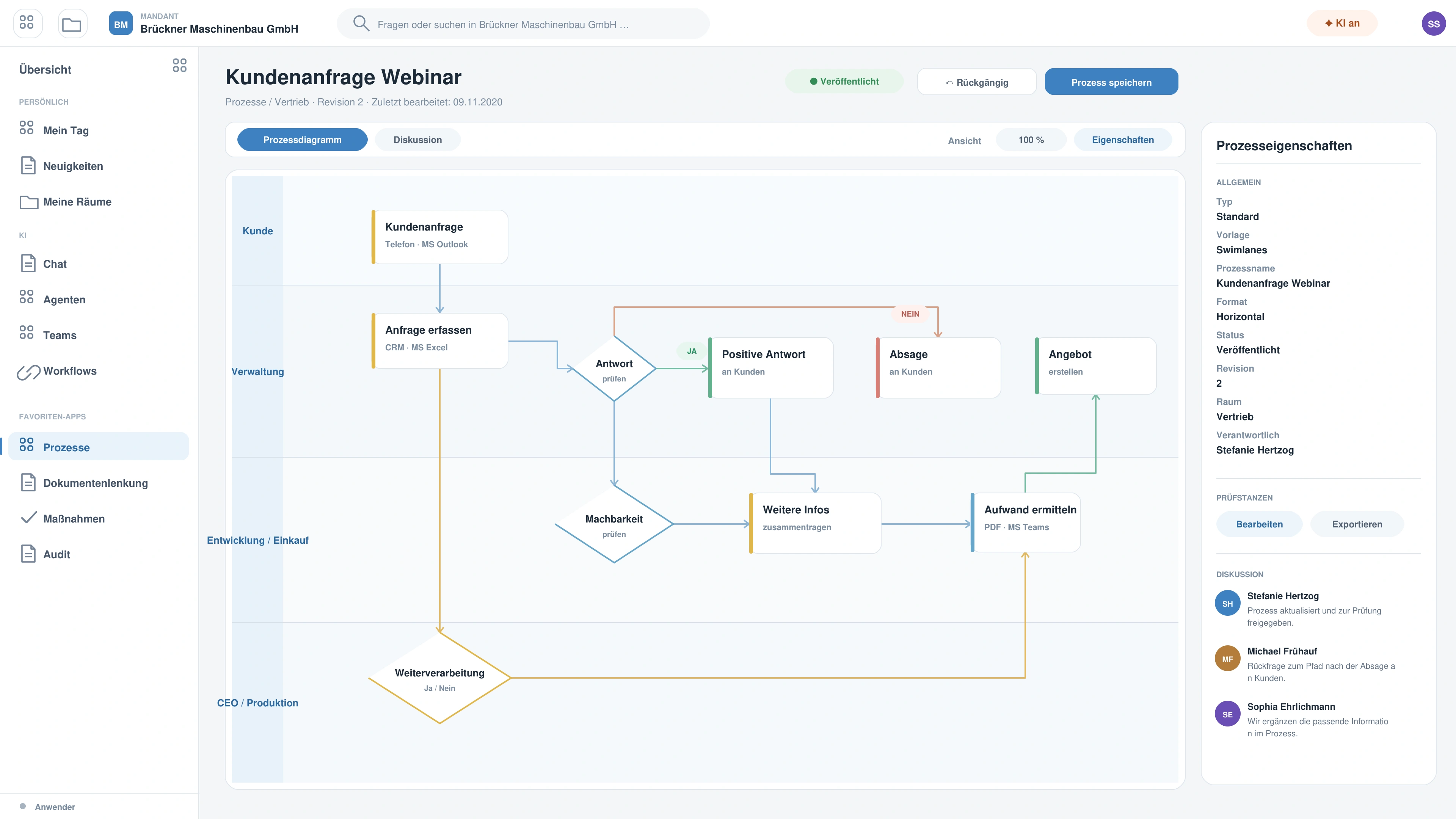Click the BM mandant logo badge
The height and width of the screenshot is (819, 1456).
pos(121,24)
